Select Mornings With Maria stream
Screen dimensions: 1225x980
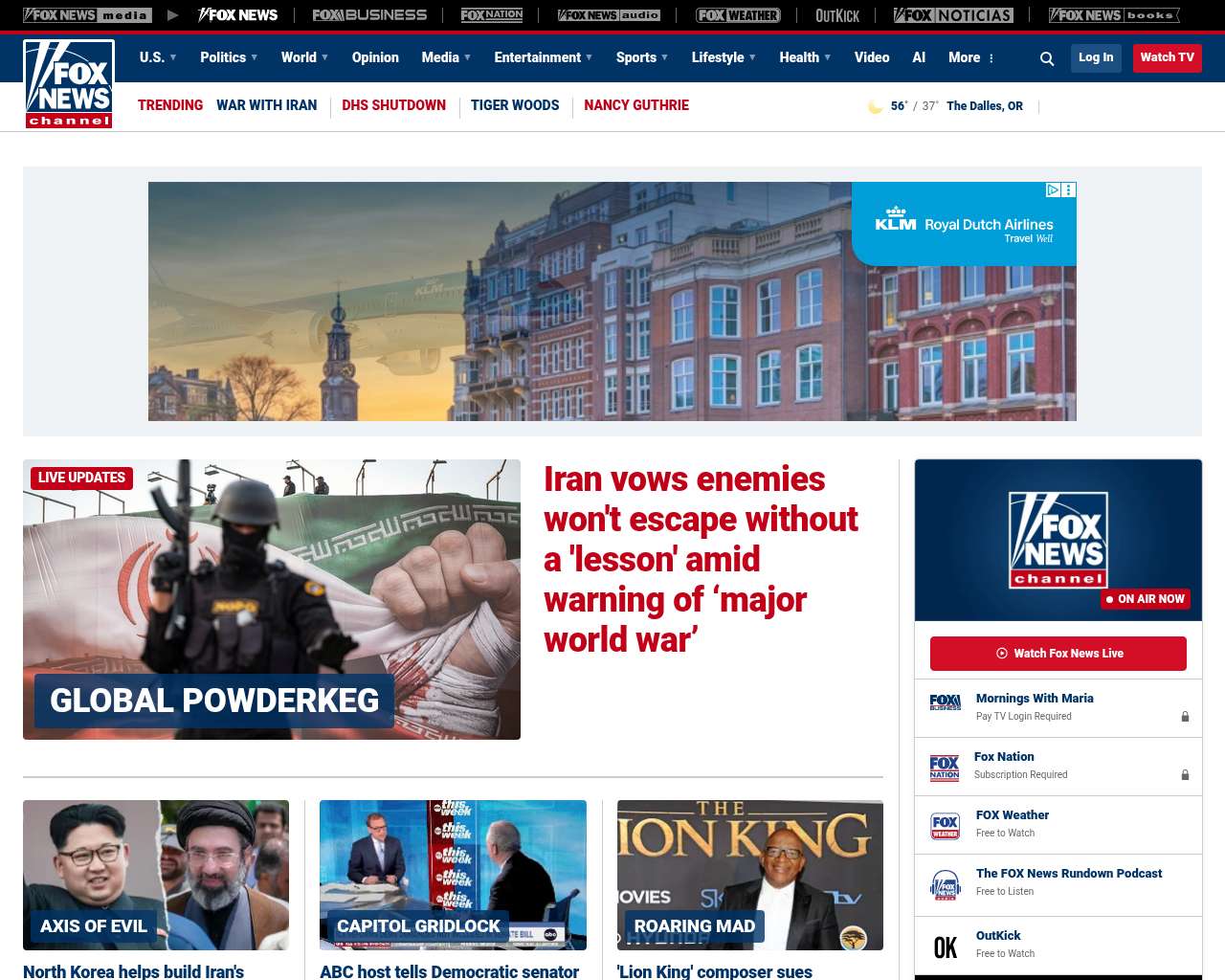[1035, 699]
